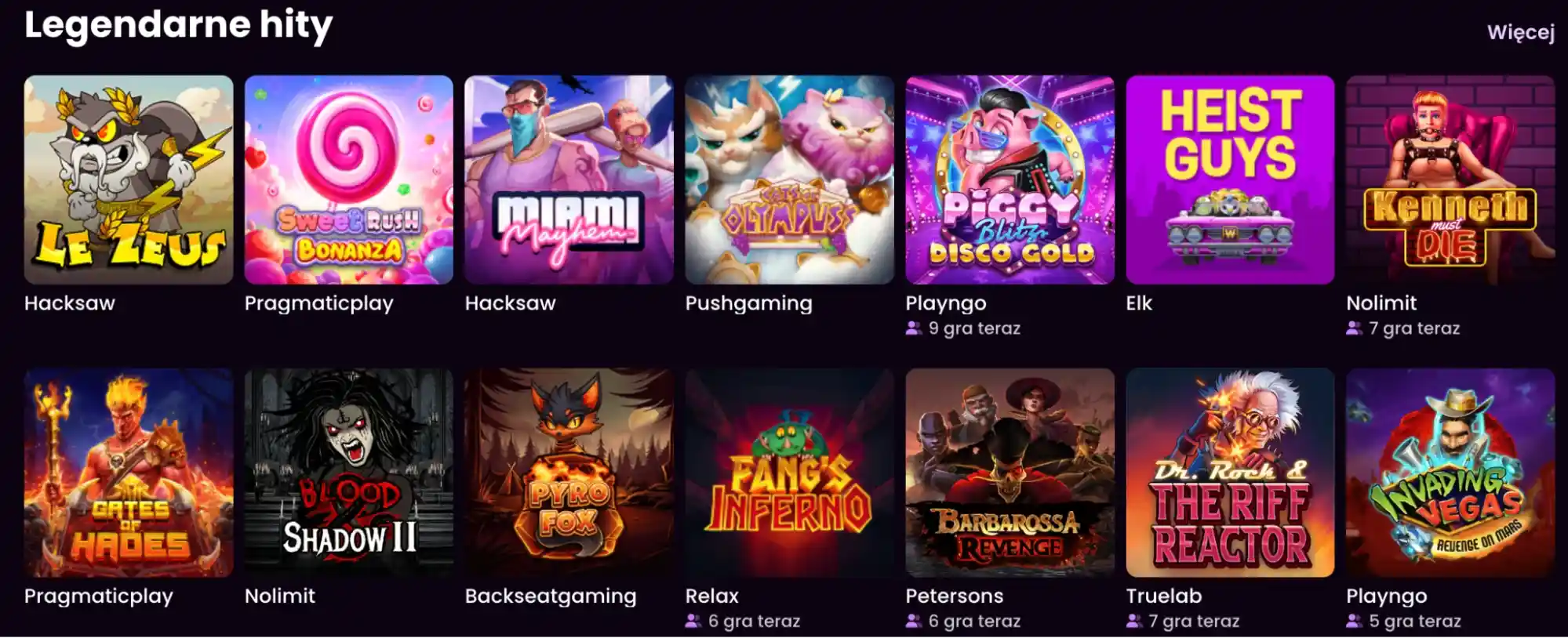Open Invading Vegas game thumbnail

click(x=1451, y=473)
